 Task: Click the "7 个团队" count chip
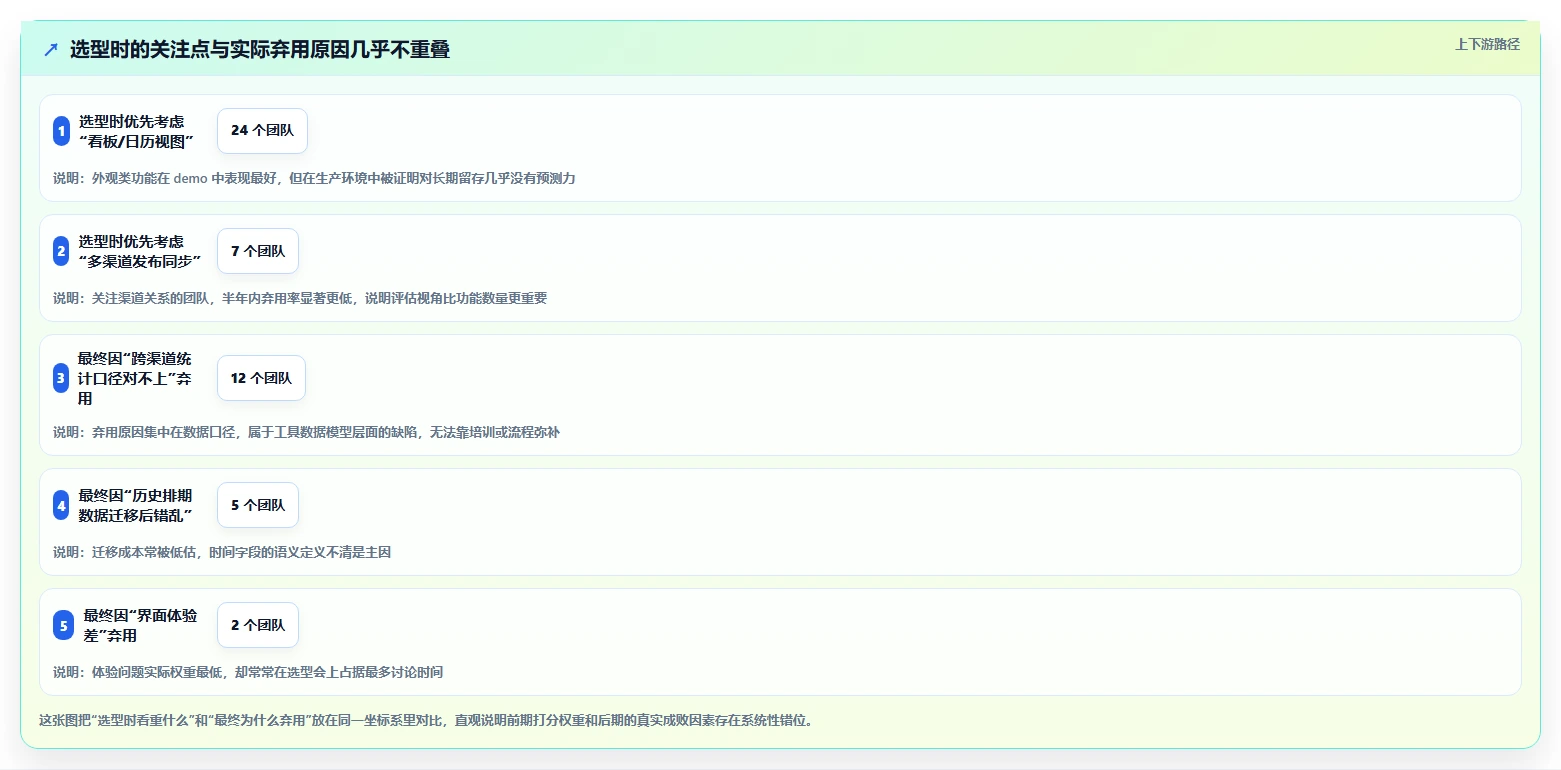pos(258,251)
